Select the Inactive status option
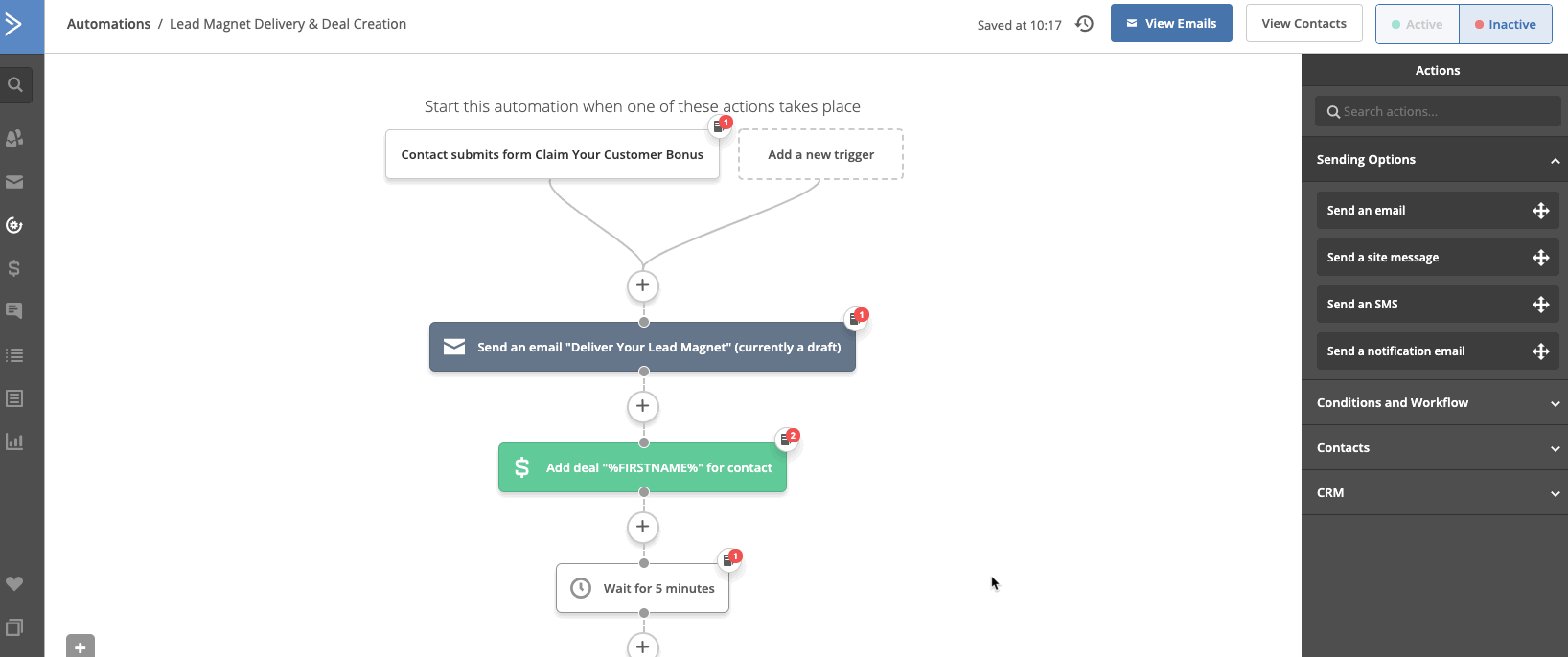 [1505, 23]
